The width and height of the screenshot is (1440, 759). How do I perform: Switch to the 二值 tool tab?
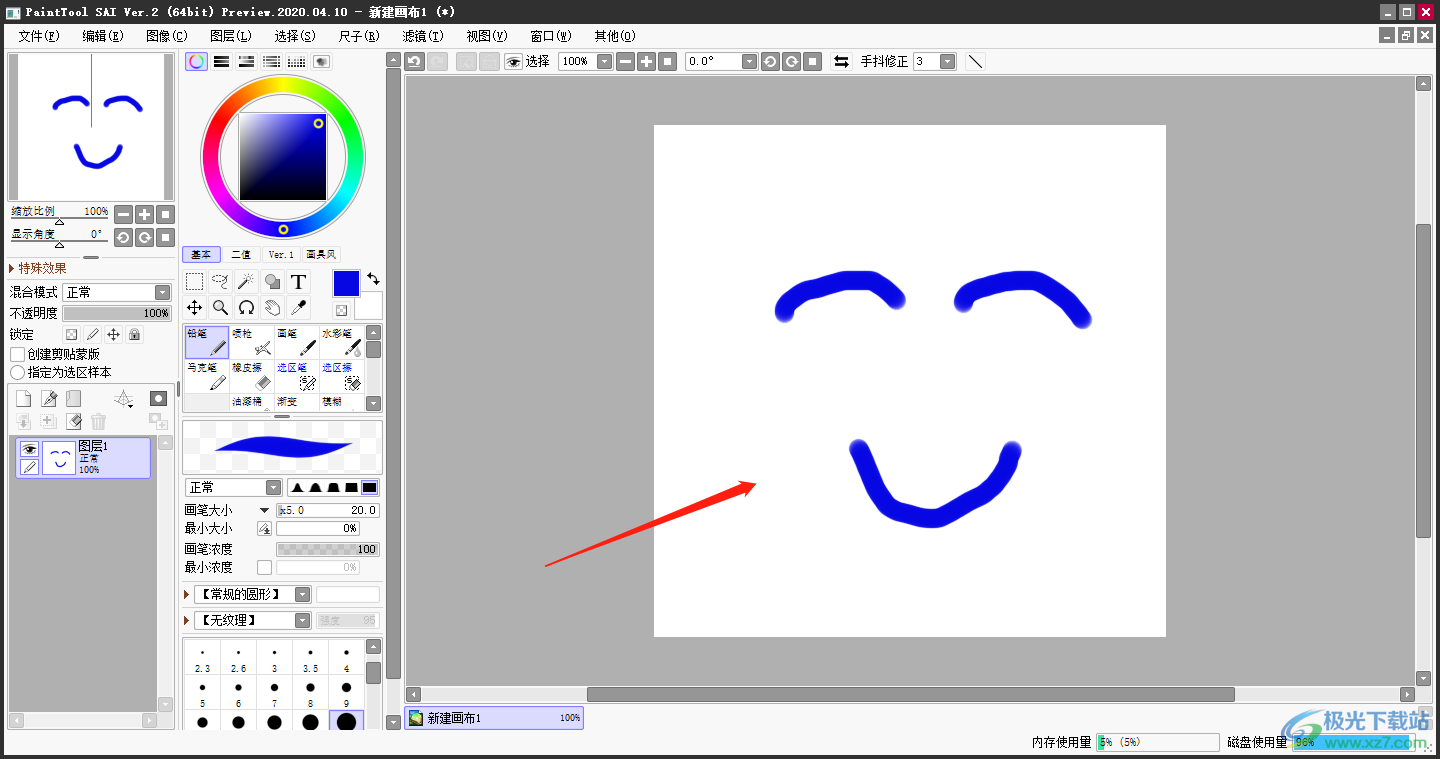(x=241, y=254)
